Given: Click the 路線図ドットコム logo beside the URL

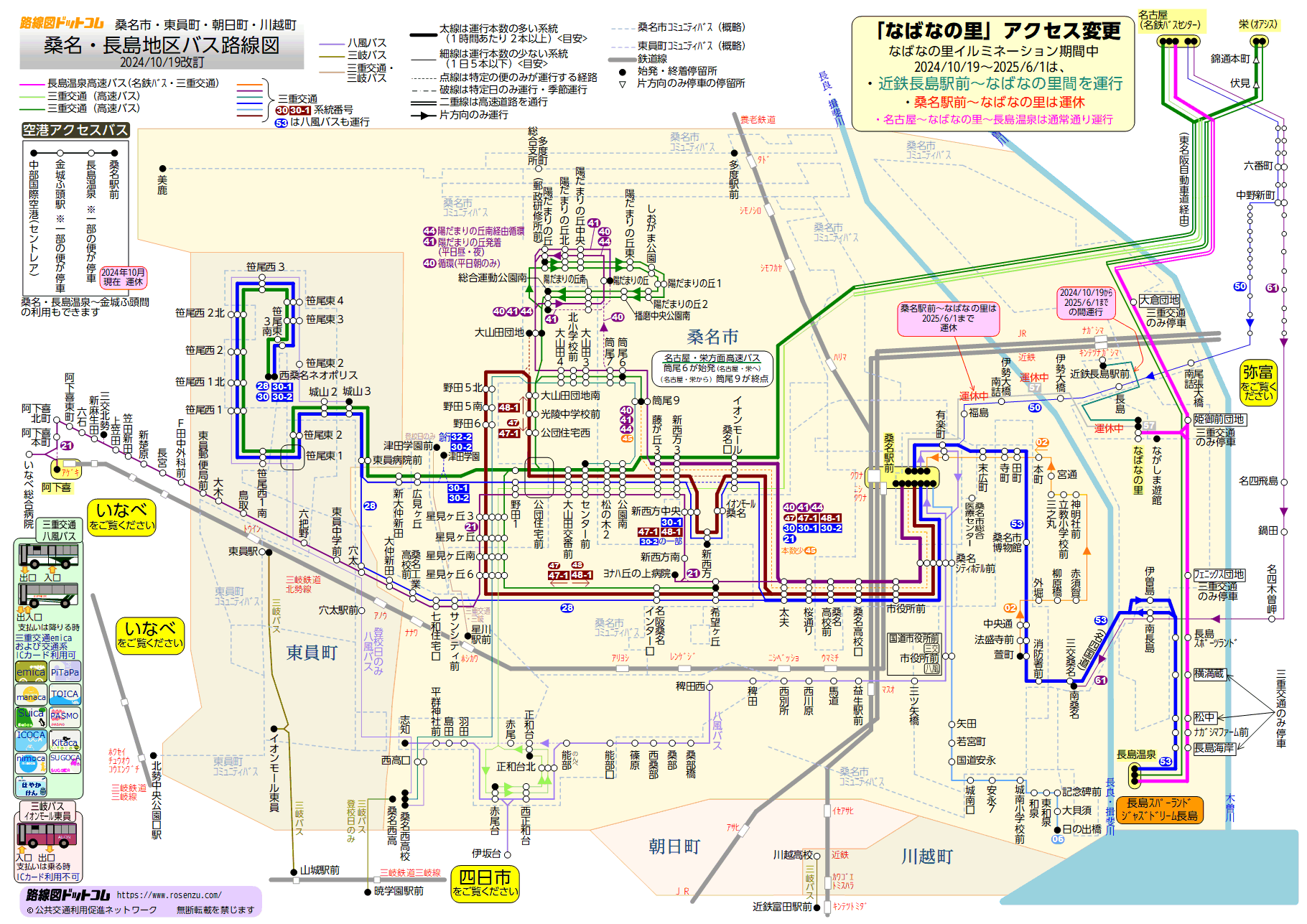Looking at the screenshot, I should pyautogui.click(x=68, y=895).
